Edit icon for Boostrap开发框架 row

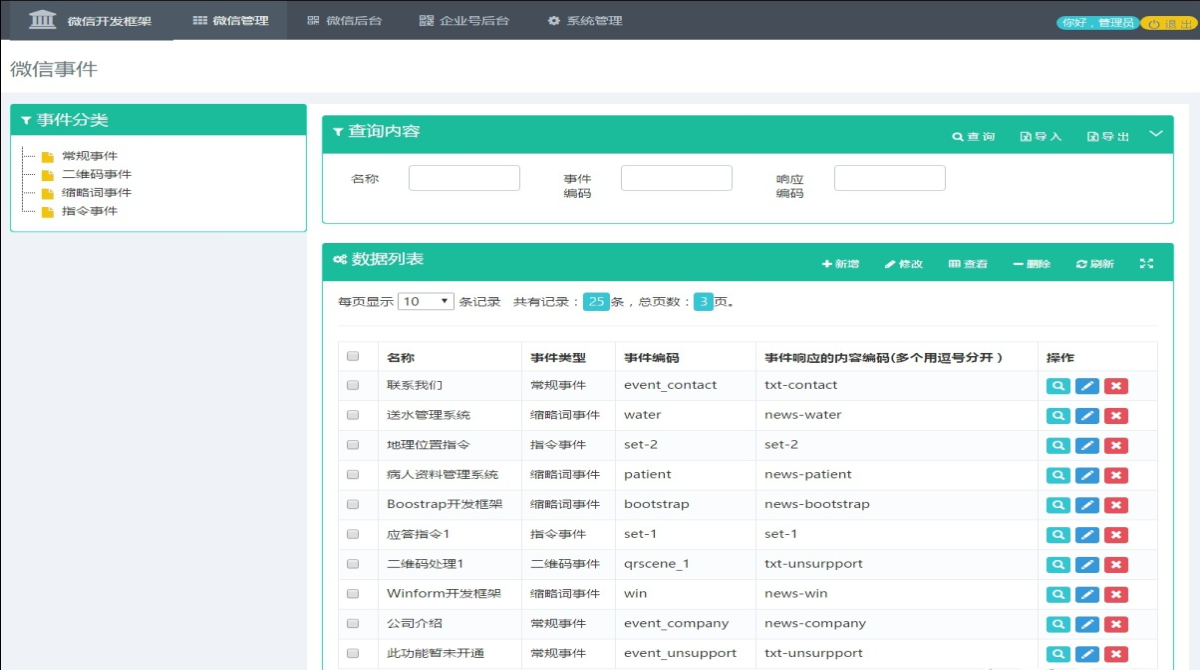click(1087, 505)
